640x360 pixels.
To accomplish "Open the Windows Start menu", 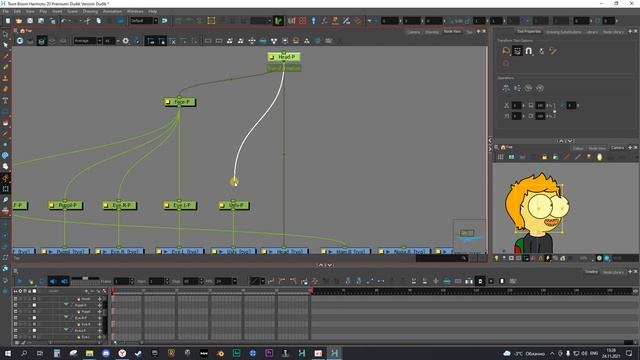I will pyautogui.click(x=8, y=353).
